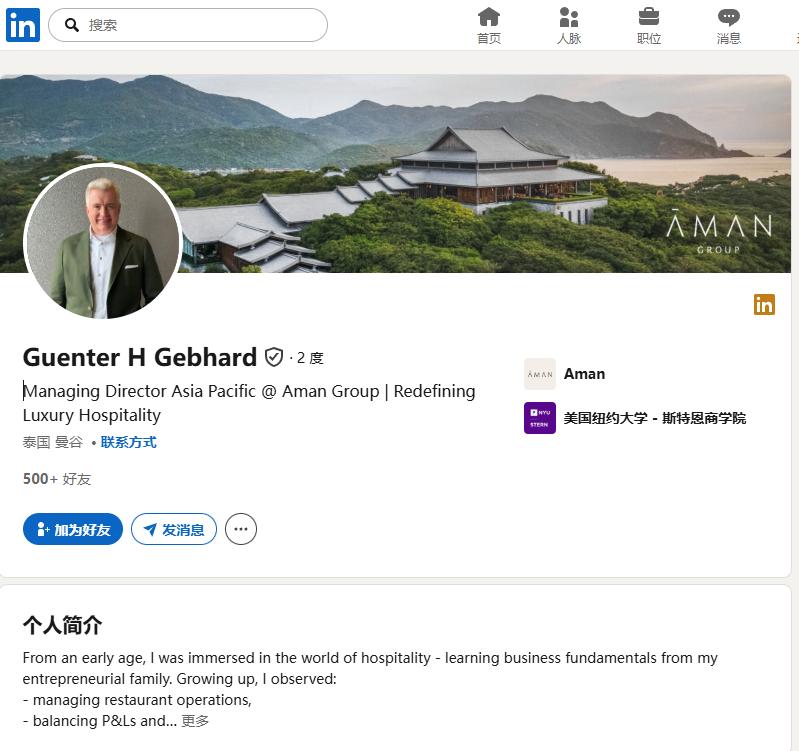Click the Aman company logo icon
799x751 pixels.
pos(540,374)
